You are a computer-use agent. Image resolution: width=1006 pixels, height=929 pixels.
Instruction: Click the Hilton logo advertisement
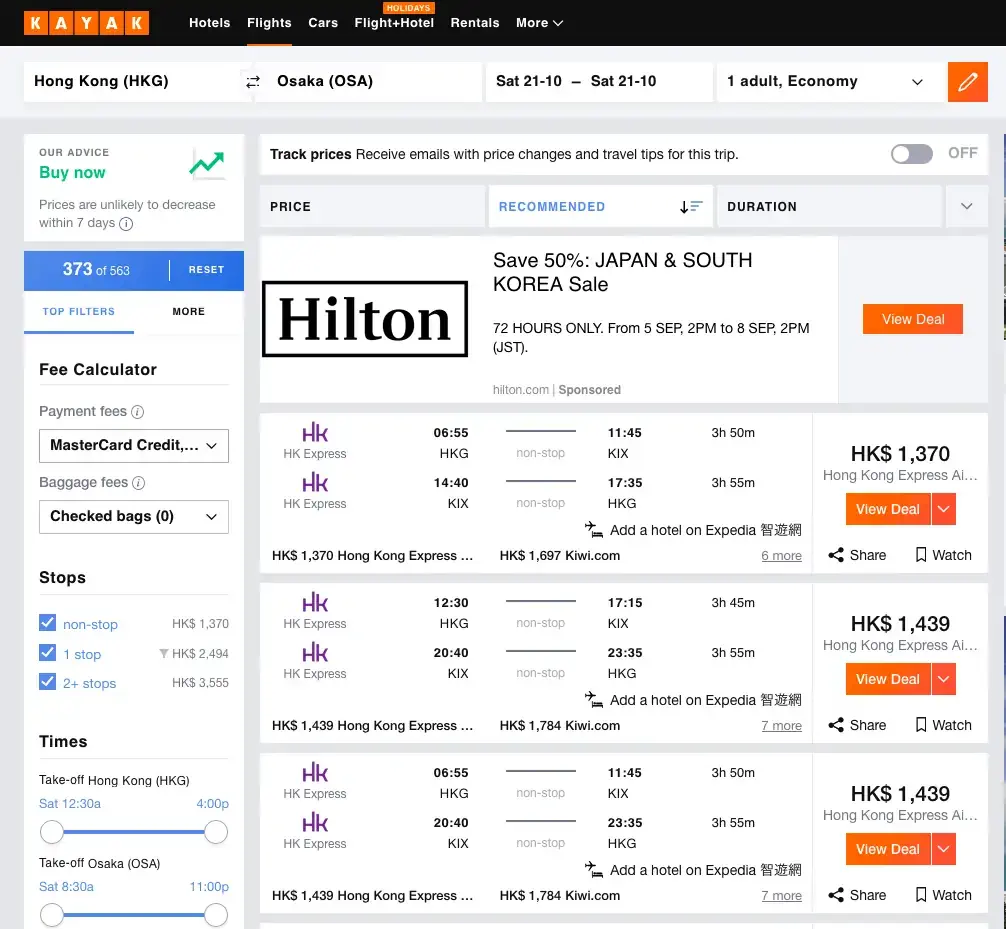365,319
